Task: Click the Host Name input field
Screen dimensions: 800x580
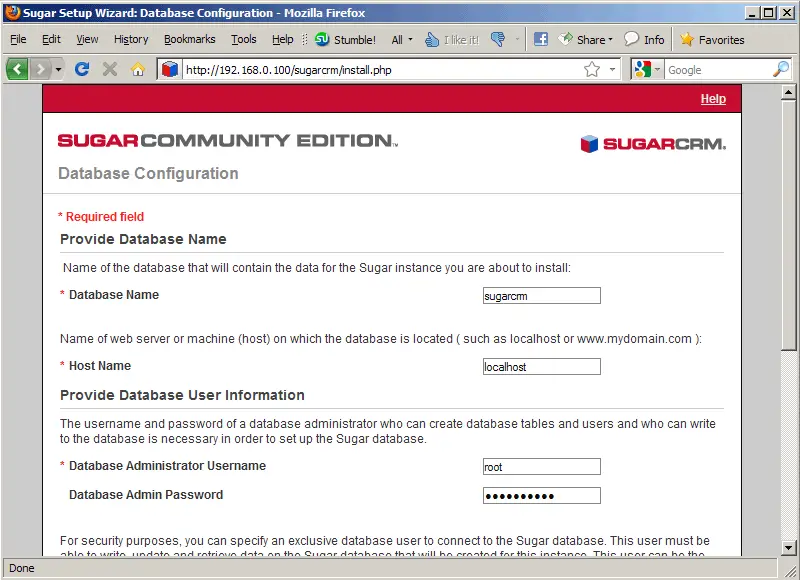Action: (x=542, y=366)
